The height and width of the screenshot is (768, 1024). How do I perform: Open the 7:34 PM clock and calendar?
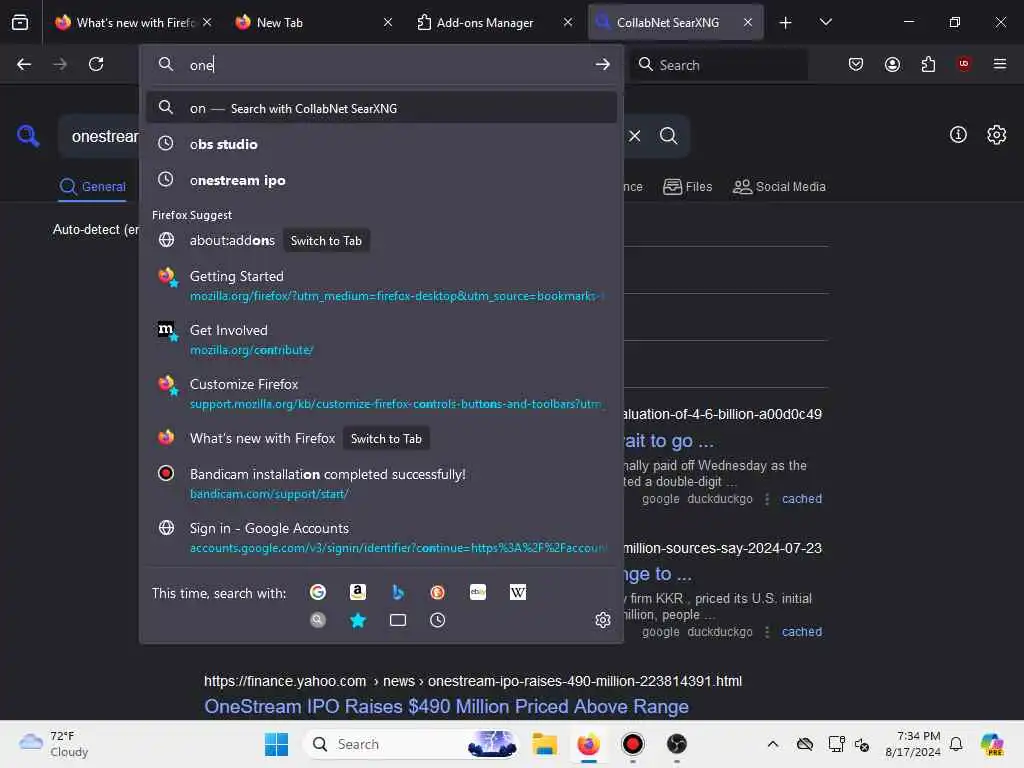click(913, 744)
